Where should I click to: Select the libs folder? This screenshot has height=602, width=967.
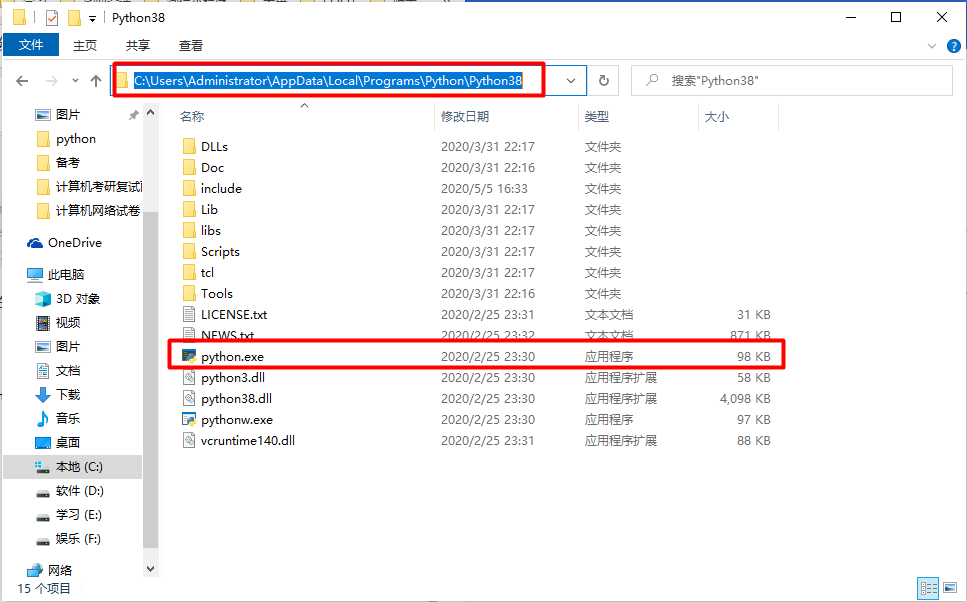pos(210,231)
